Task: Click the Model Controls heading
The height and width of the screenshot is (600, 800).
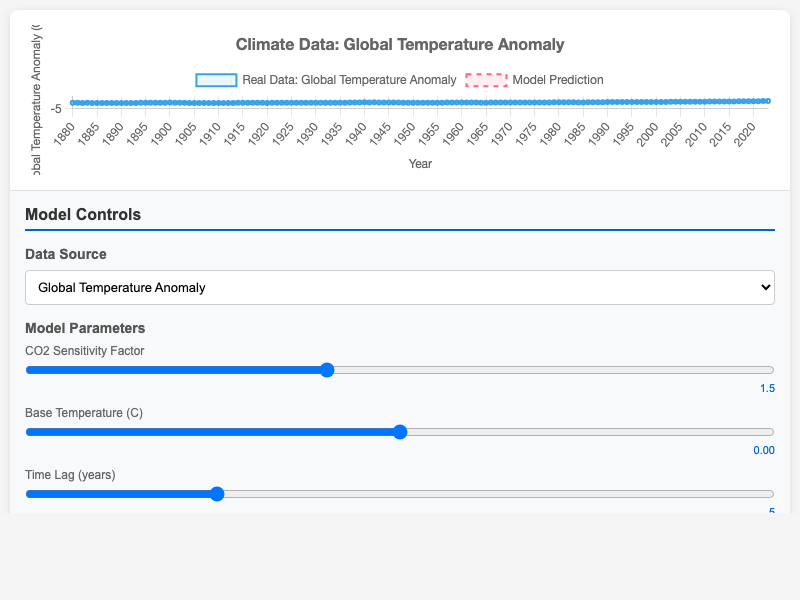Action: click(x=83, y=214)
